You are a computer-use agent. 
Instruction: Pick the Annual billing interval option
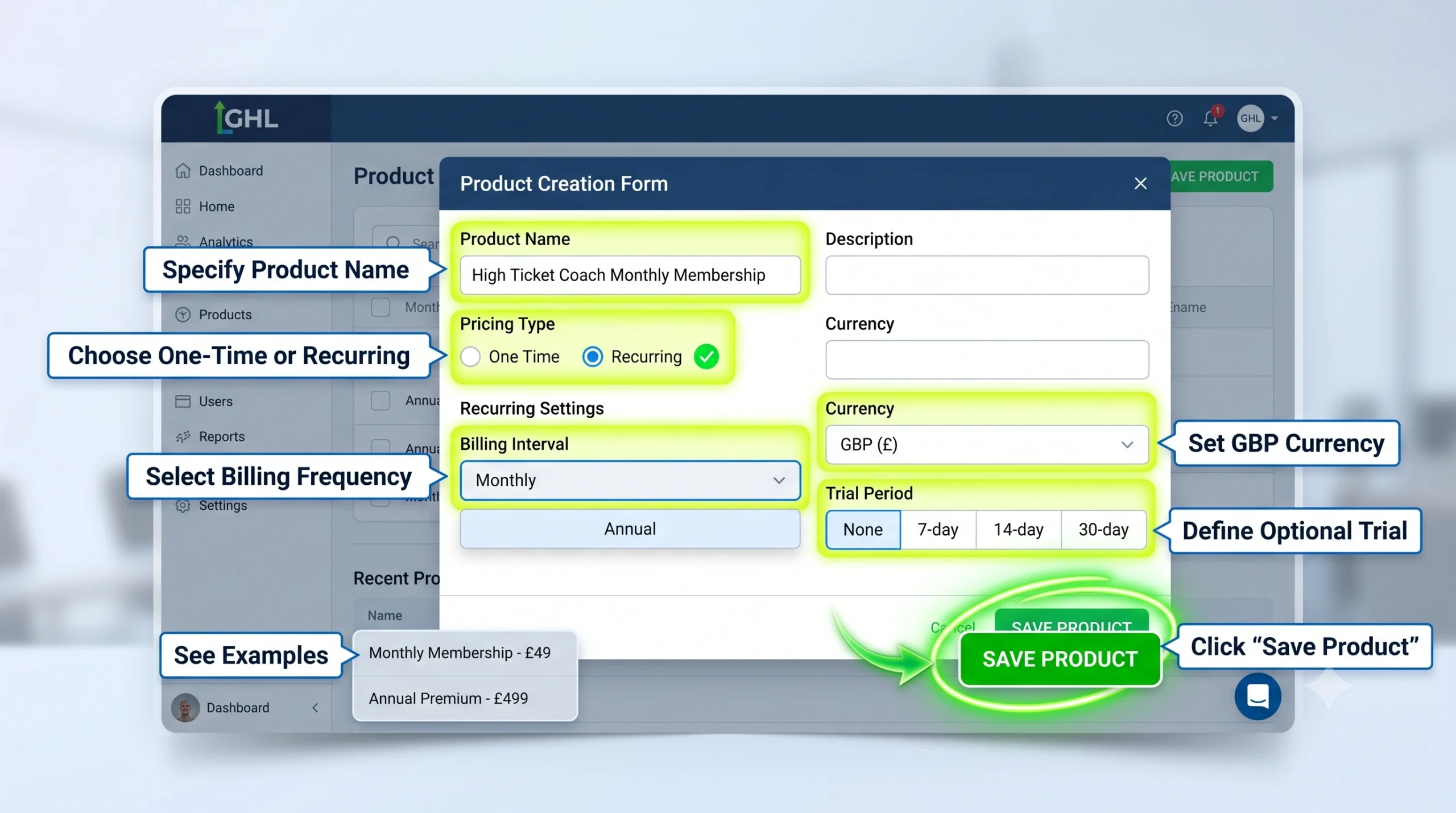click(x=630, y=529)
